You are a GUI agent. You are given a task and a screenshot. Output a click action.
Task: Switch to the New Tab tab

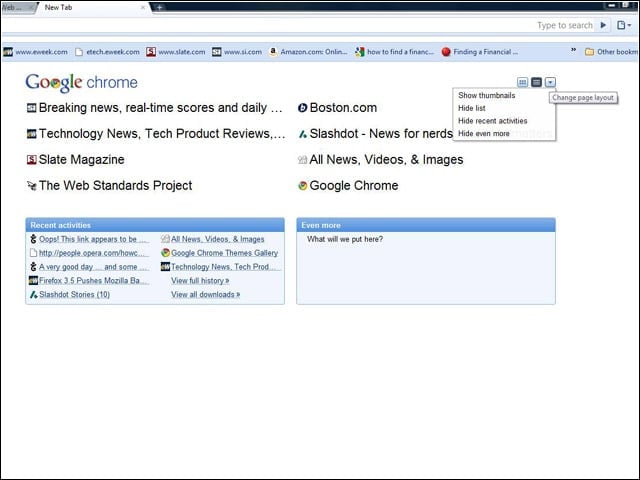58,7
